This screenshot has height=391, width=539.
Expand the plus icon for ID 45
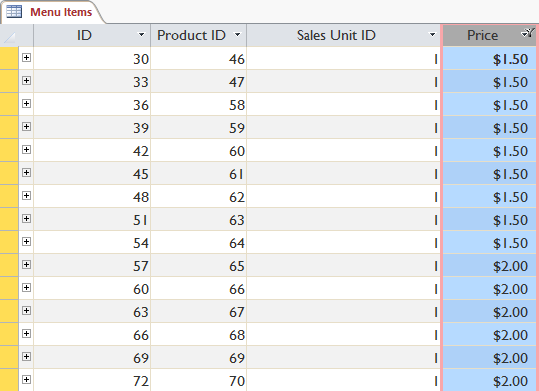pyautogui.click(x=26, y=173)
